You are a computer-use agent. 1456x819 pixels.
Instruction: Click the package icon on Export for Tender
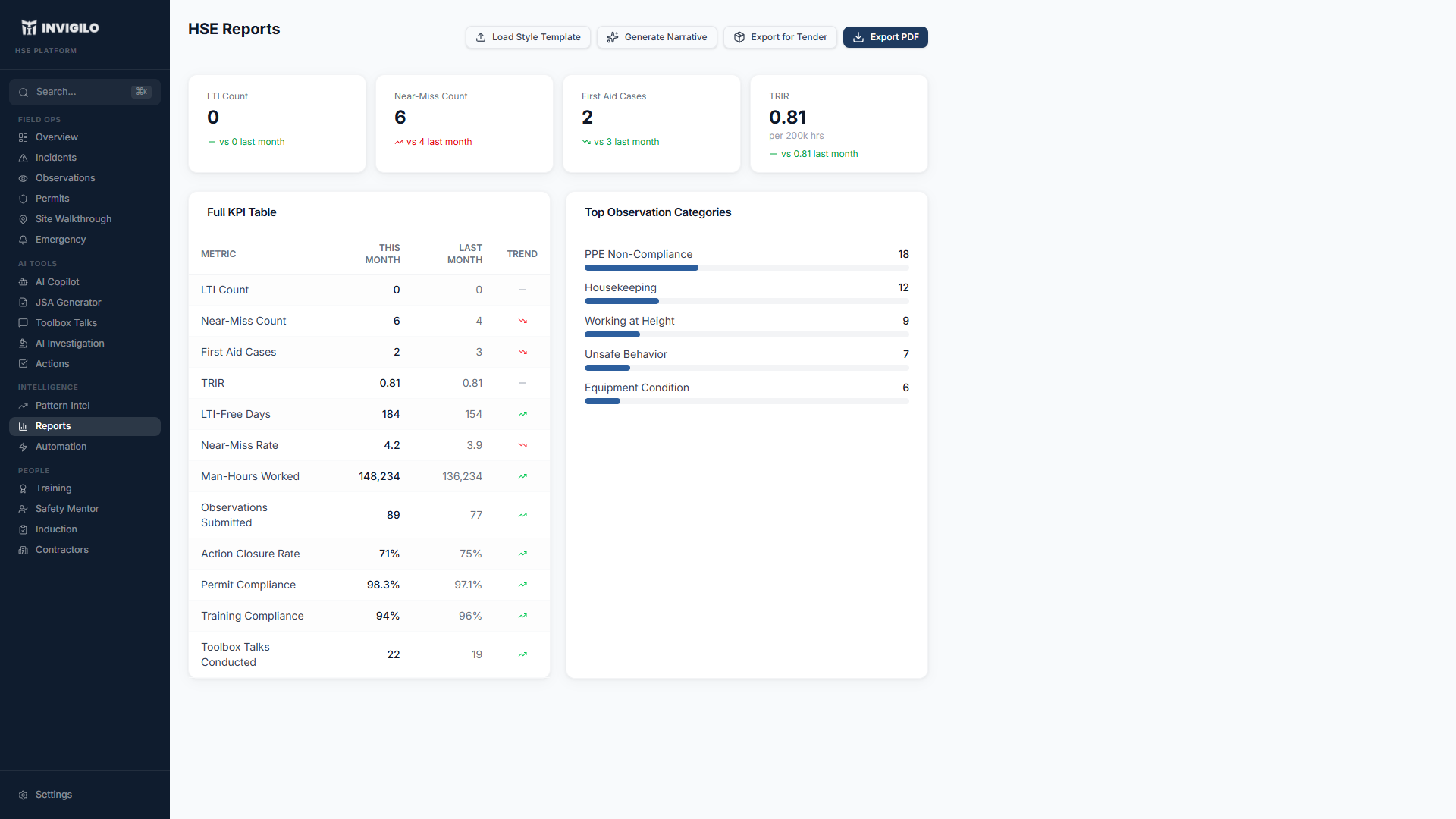click(x=739, y=37)
